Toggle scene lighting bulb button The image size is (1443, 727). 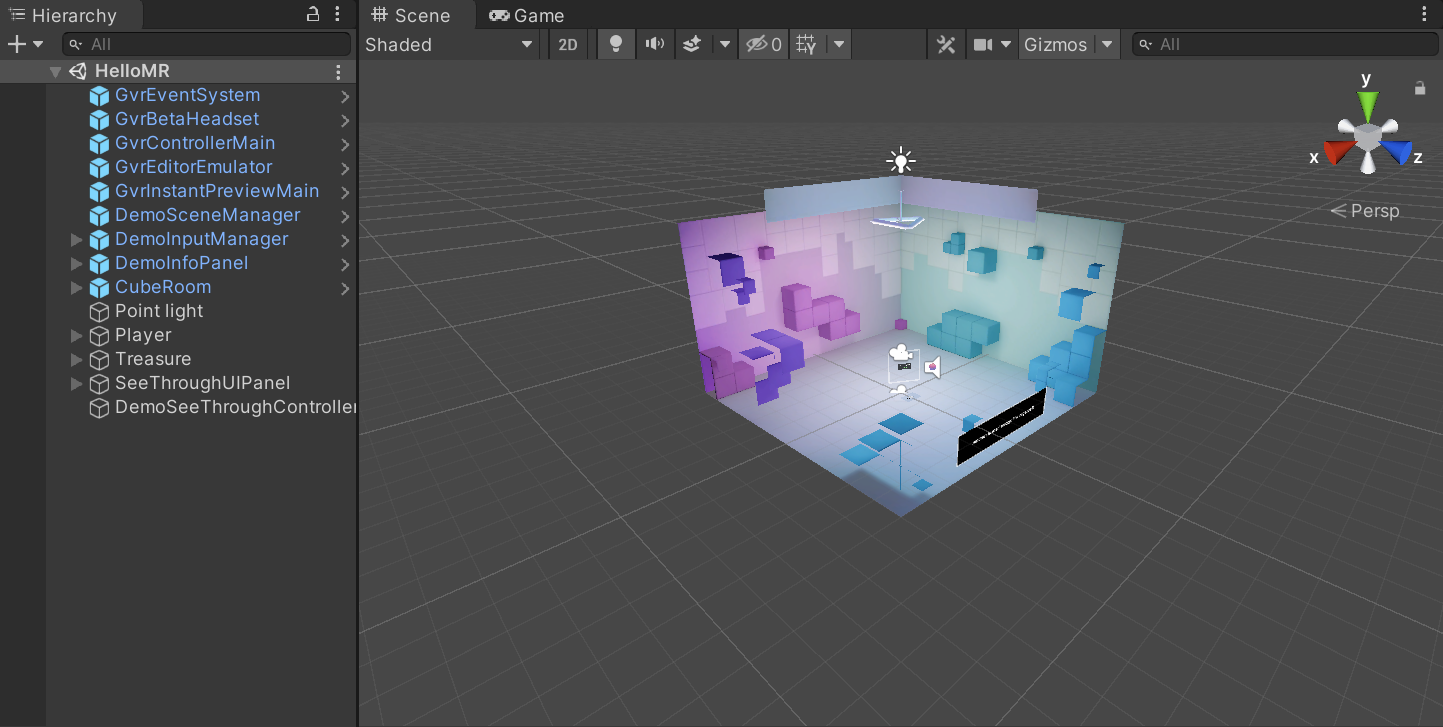(x=616, y=45)
